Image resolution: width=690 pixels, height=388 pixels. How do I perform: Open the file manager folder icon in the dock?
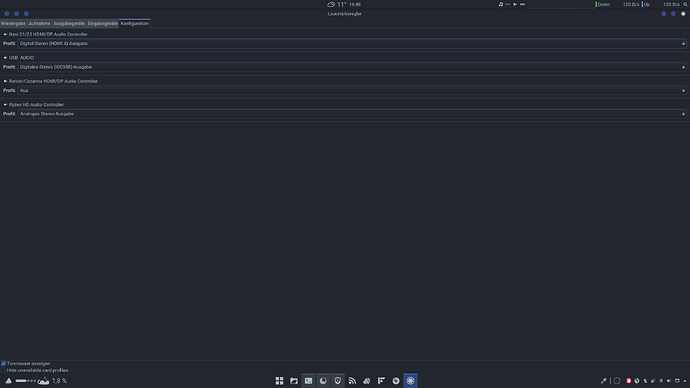(294, 381)
